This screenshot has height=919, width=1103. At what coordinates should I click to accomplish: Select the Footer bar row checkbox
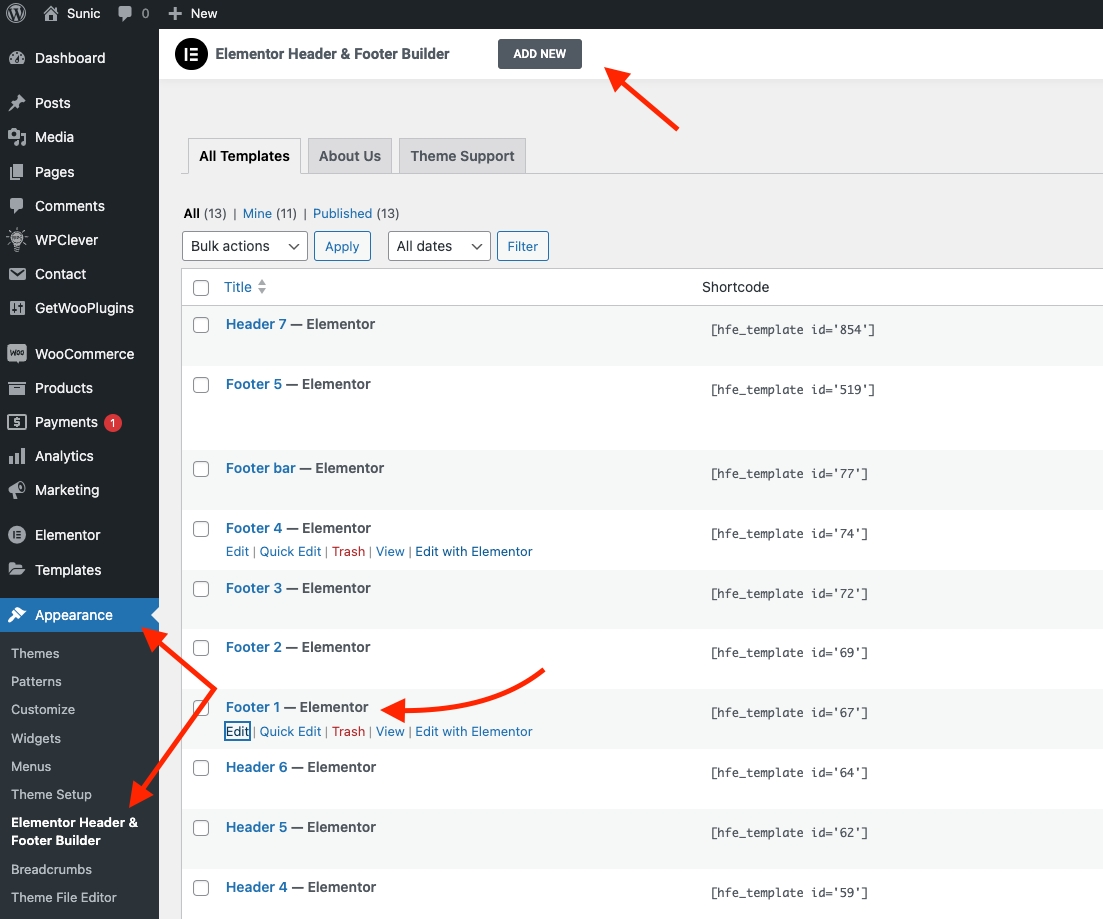(201, 469)
